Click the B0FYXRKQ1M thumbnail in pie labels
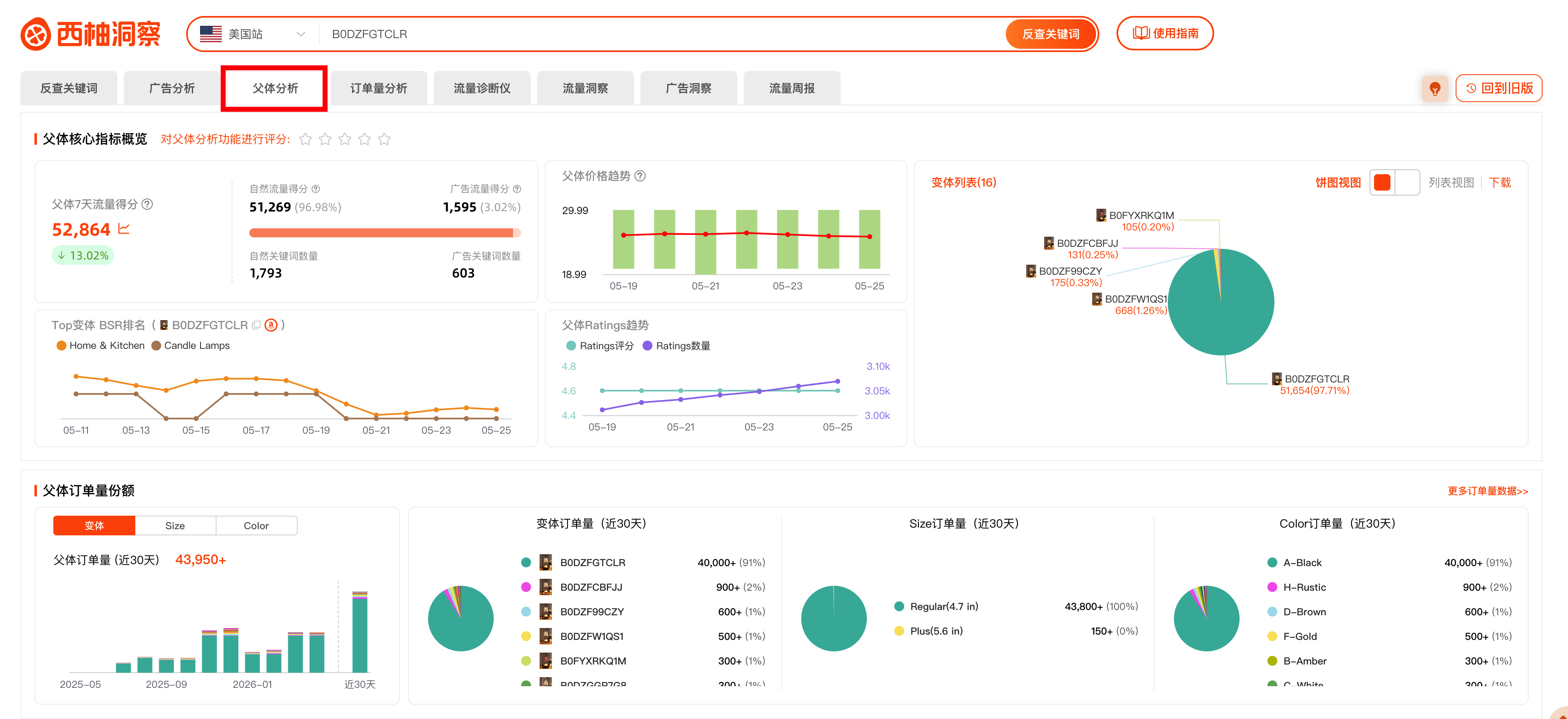The height and width of the screenshot is (719, 1568). click(x=1101, y=215)
